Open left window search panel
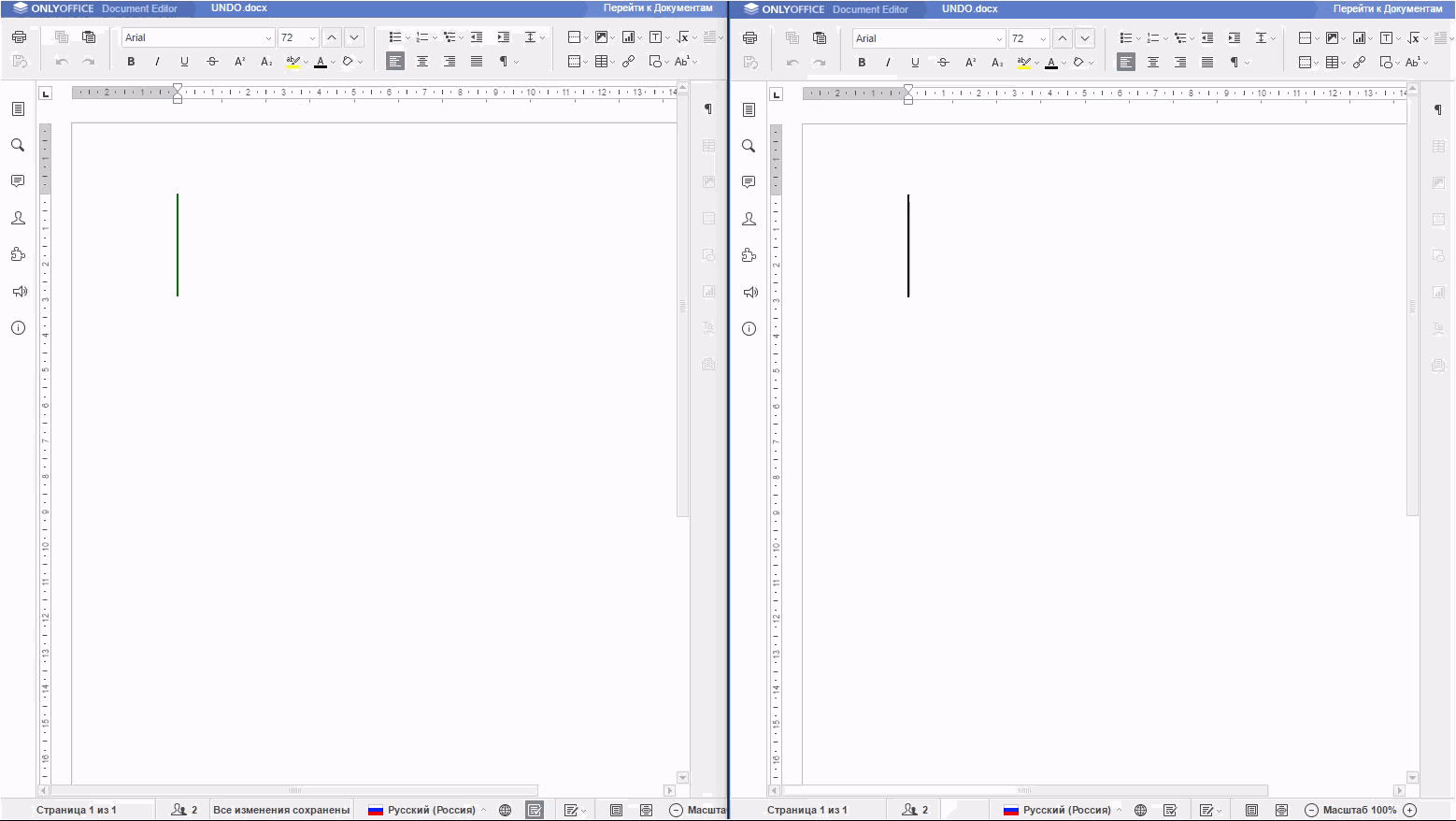This screenshot has height=821, width=1456. pyautogui.click(x=18, y=145)
